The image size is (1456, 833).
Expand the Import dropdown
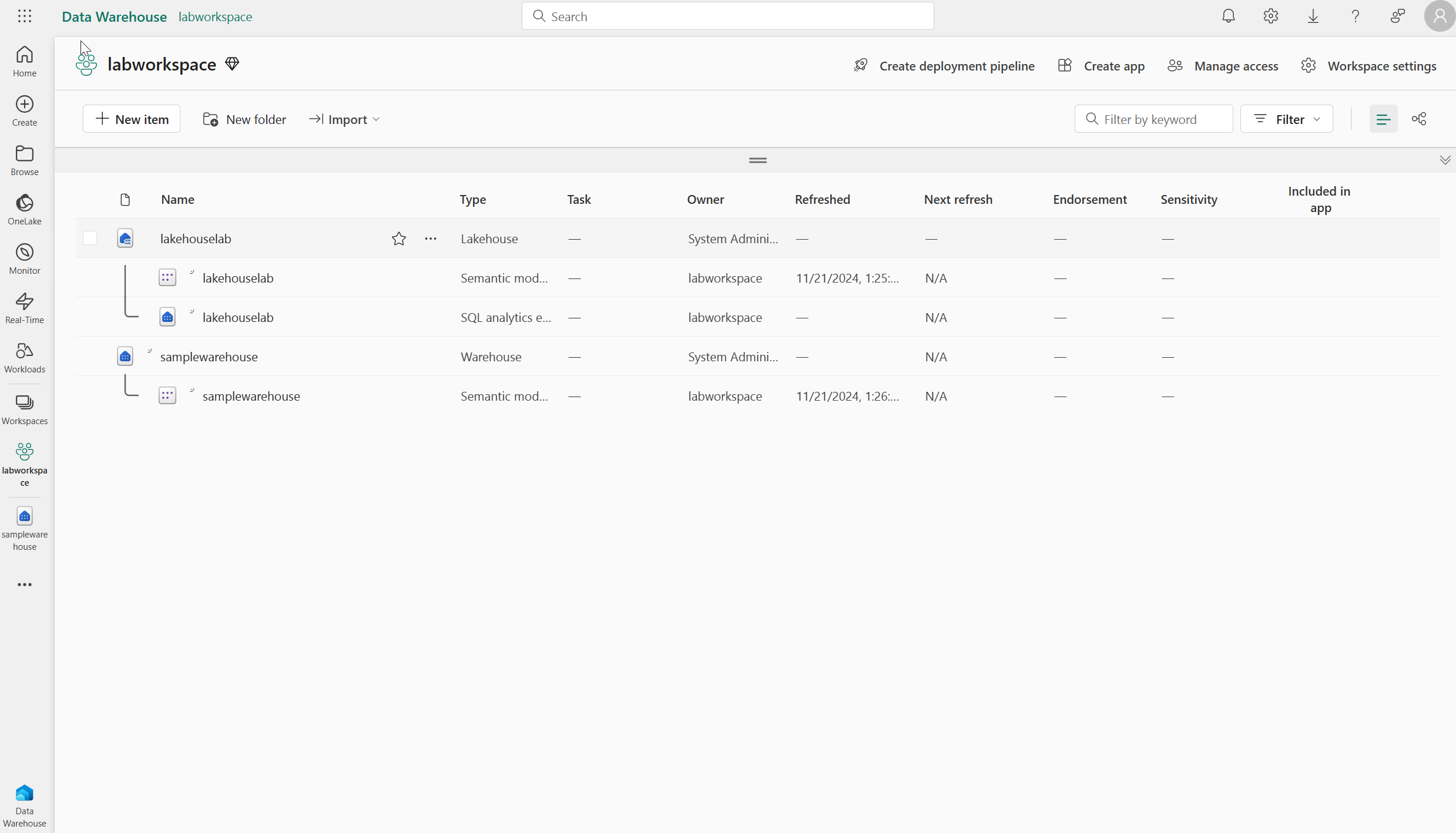[345, 119]
